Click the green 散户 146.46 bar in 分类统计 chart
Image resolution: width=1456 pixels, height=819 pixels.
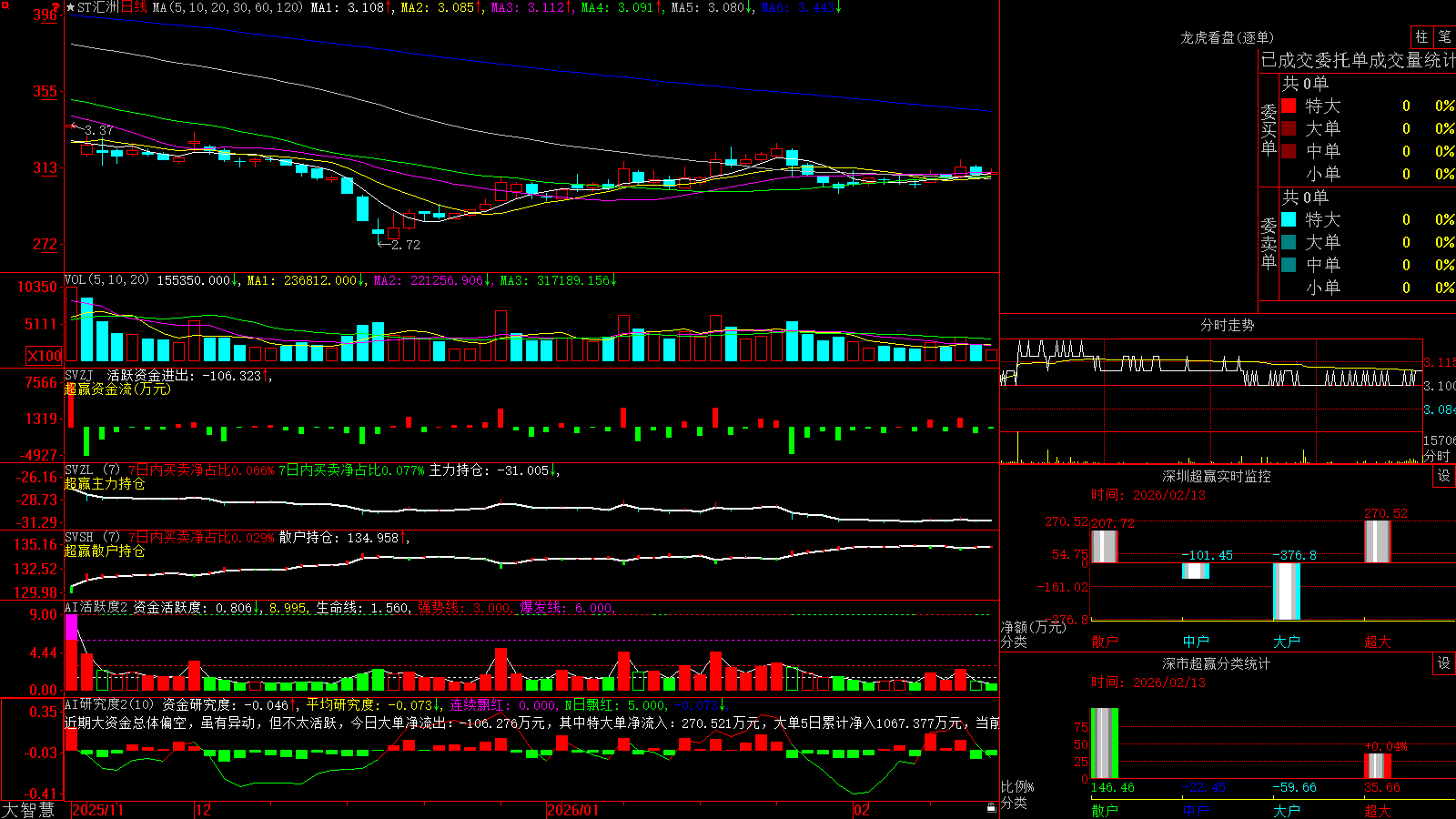pos(1104,743)
